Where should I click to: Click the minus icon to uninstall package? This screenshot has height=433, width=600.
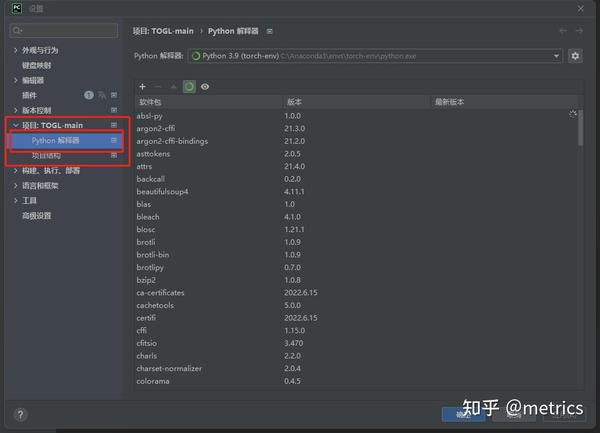[158, 87]
